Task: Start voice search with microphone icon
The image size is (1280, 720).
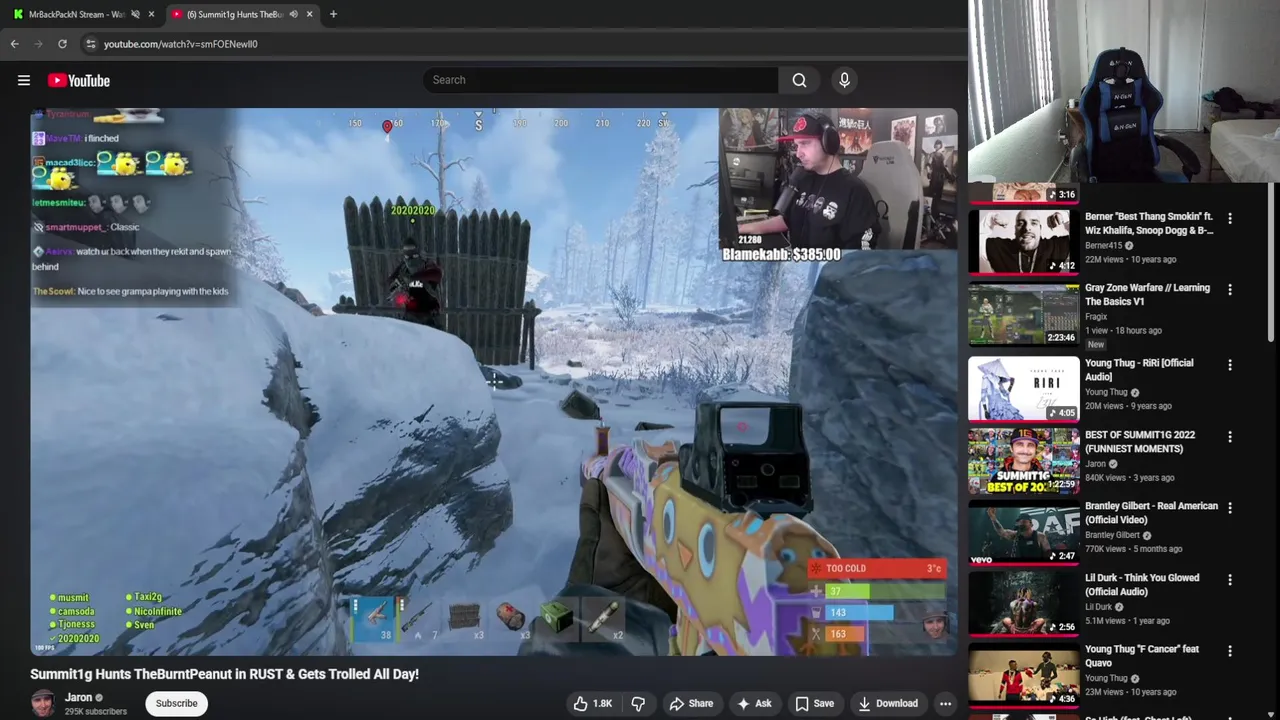Action: coord(844,80)
